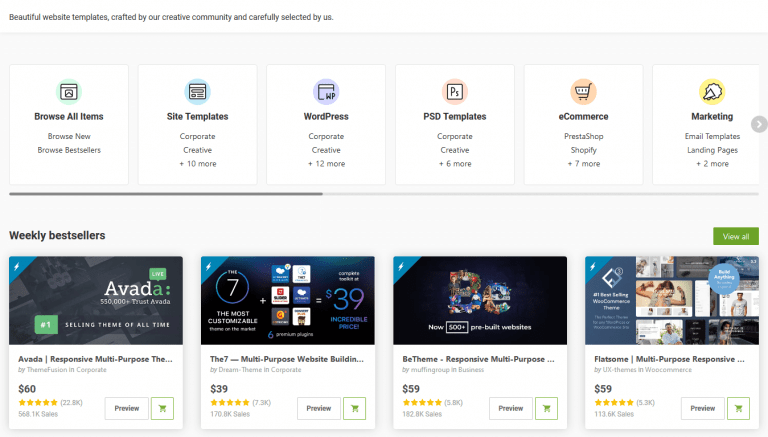Open the BeTheme thumbnail image

[480, 300]
